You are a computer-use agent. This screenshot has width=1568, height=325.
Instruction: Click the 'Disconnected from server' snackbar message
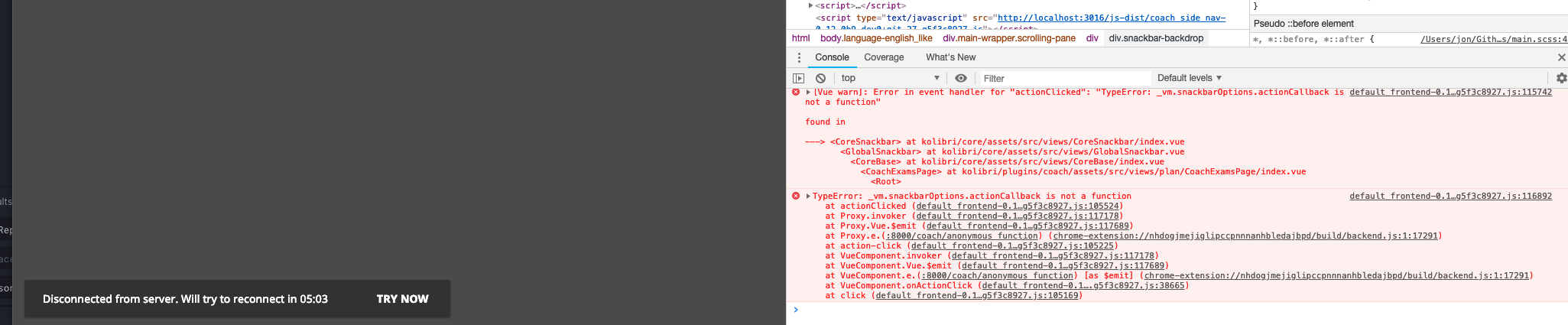pos(185,299)
